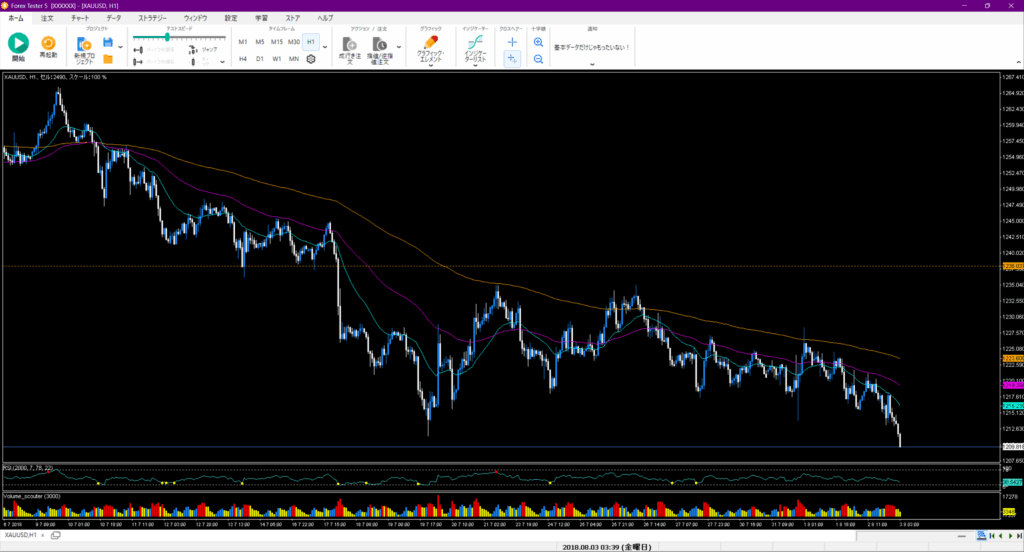The height and width of the screenshot is (552, 1024).
Task: Click the blue save project icon
Action: point(108,43)
